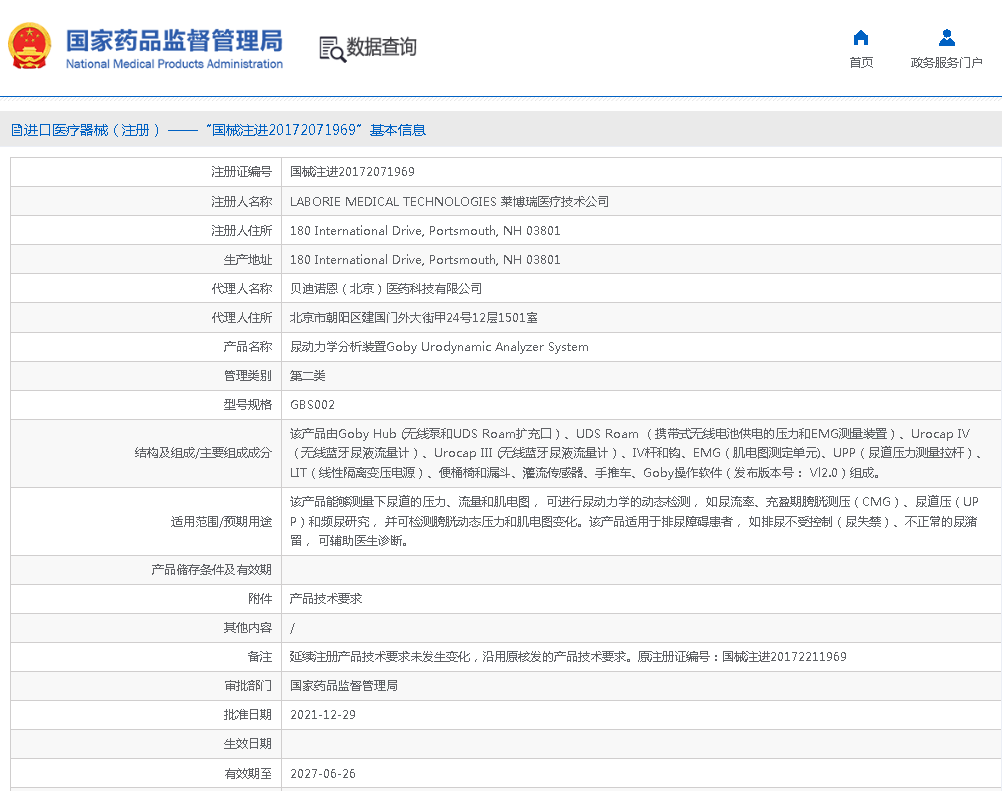
Task: Click the 数据查询 header label
Action: coord(381,47)
